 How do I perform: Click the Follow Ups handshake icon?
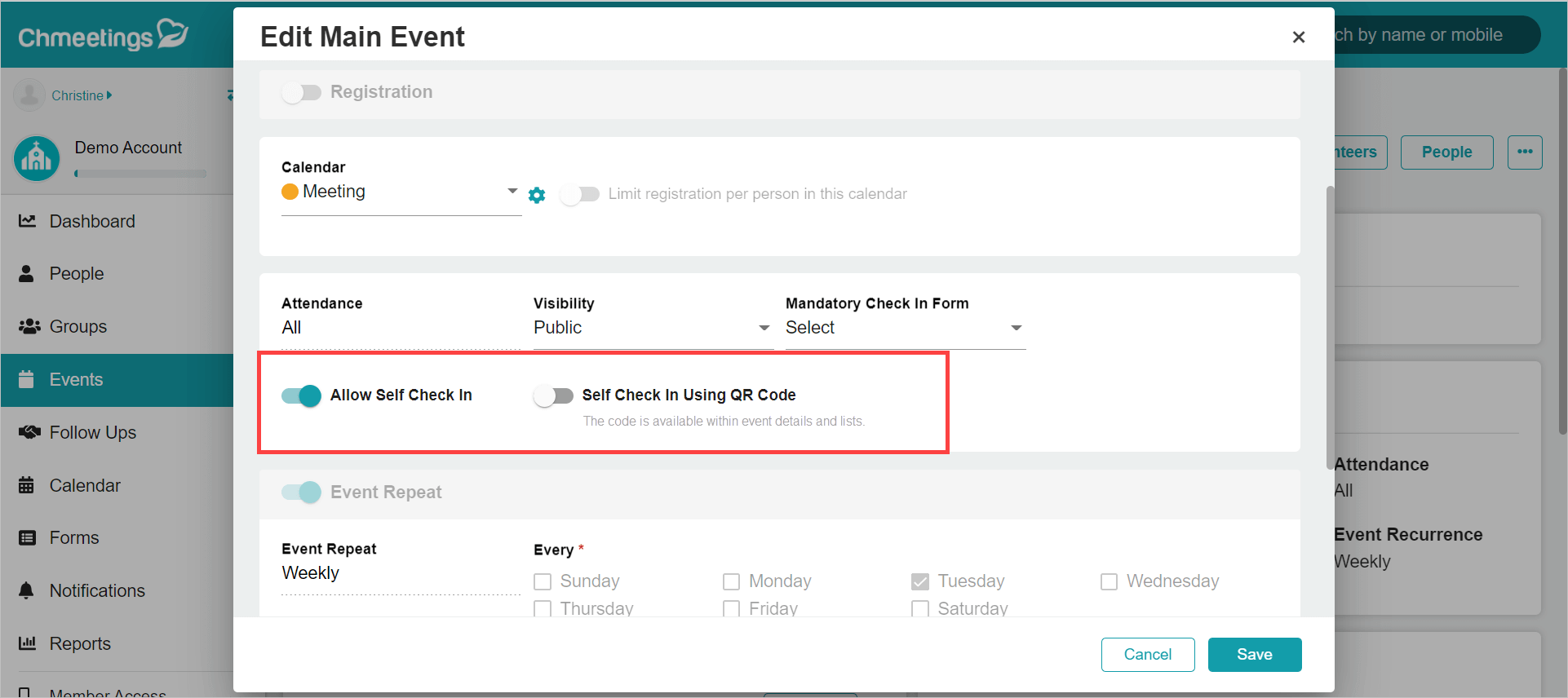[29, 432]
